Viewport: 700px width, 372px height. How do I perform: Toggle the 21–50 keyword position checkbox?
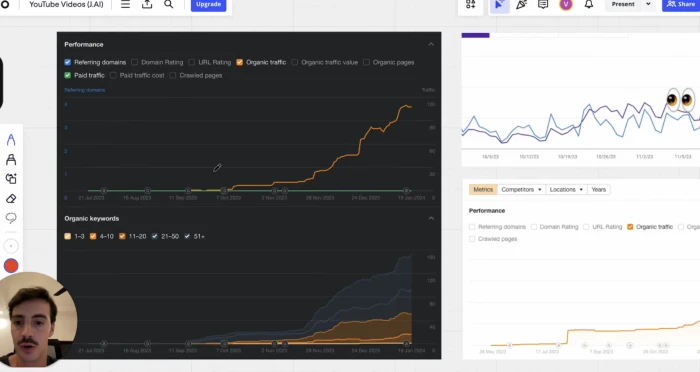(154, 236)
